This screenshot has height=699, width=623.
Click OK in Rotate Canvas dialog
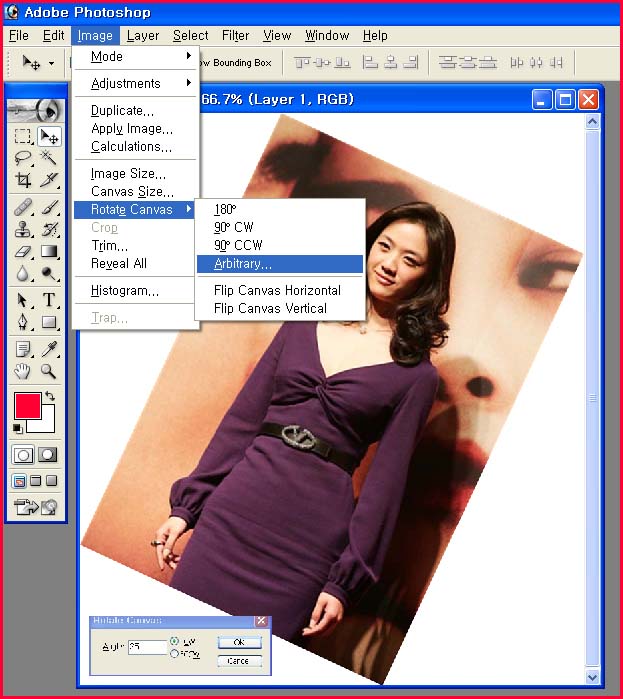[239, 642]
